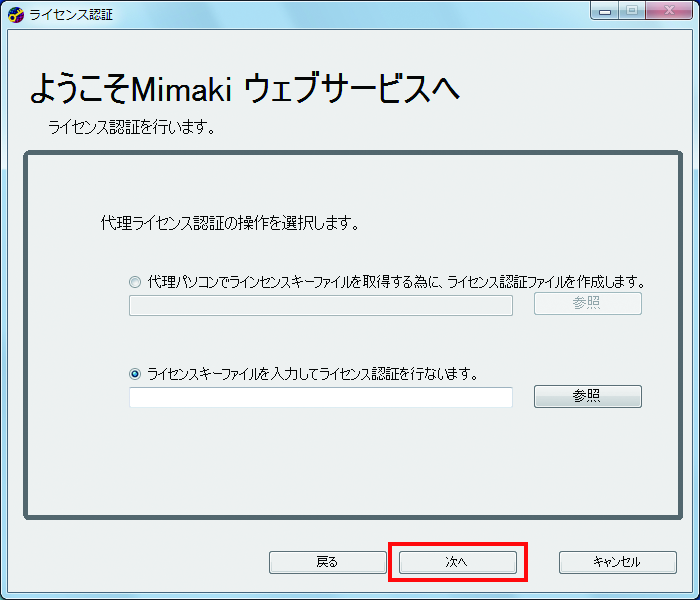Click the license key file path field

point(321,397)
